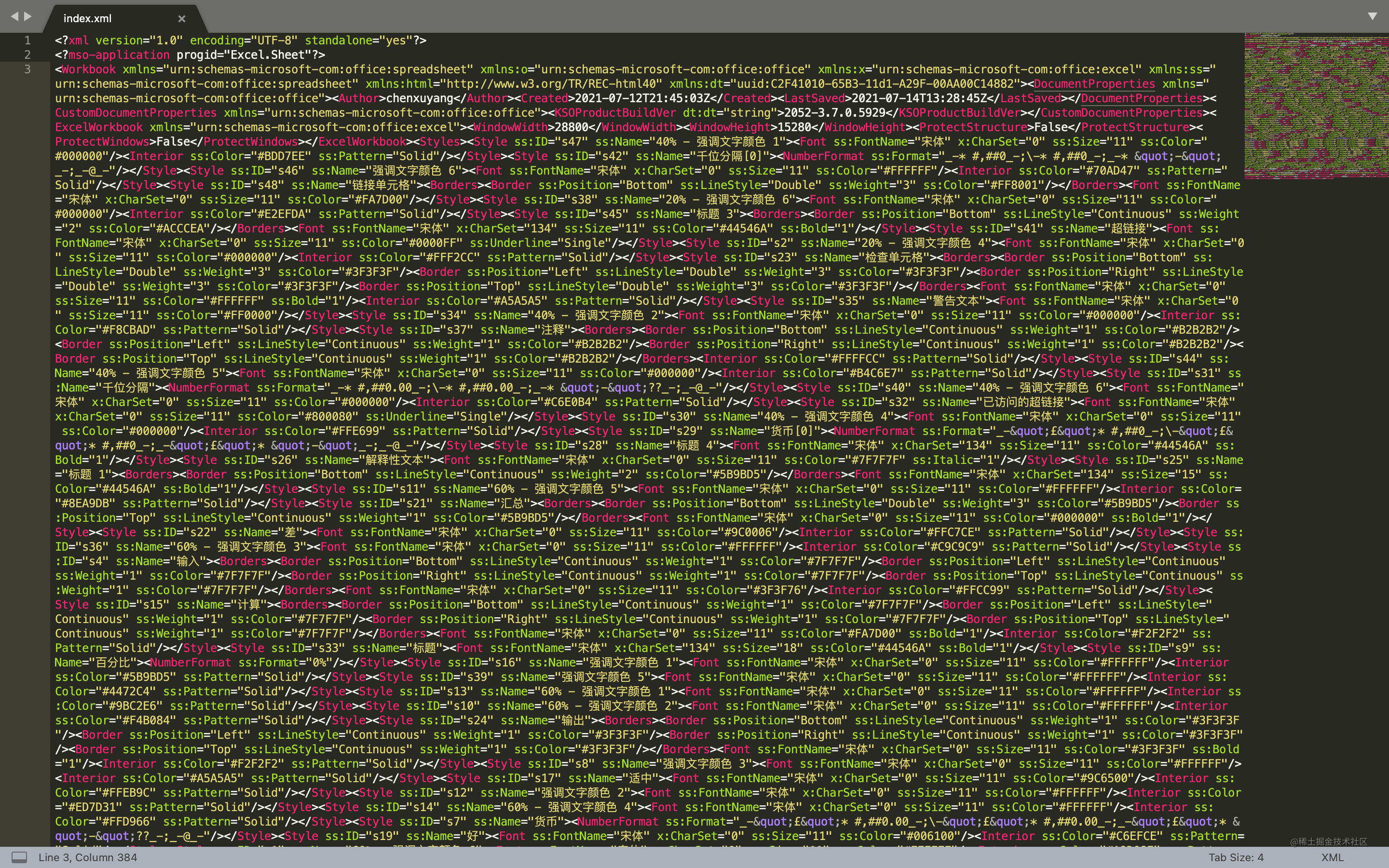The image size is (1389, 868).
Task: Click line number 3 in the gutter
Action: pos(27,69)
